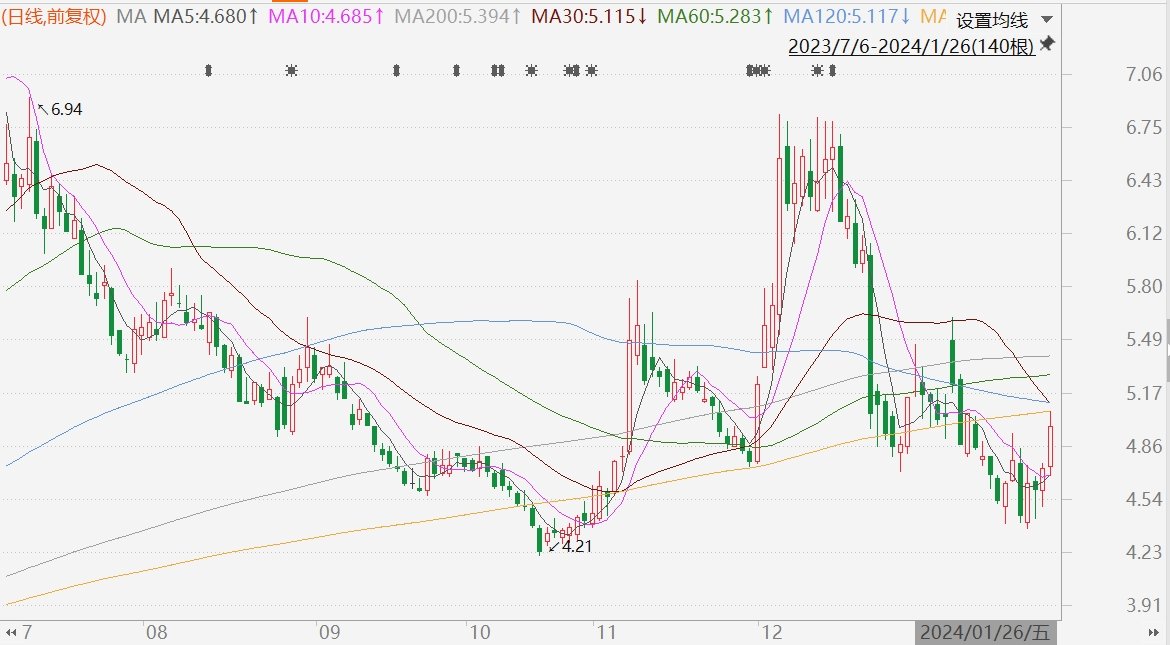Click the 5.17 price axis label

point(1144,393)
